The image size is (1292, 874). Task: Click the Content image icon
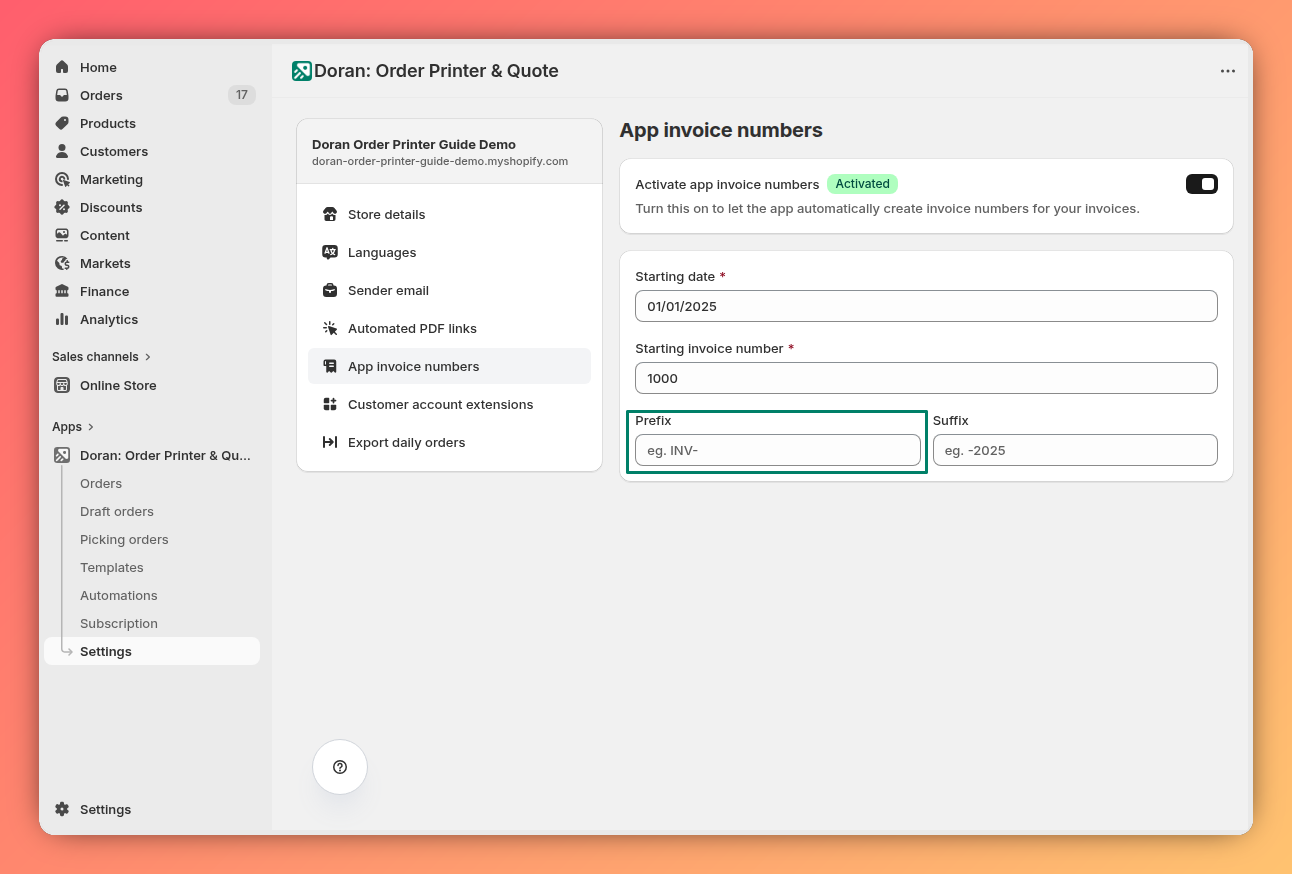(x=62, y=235)
